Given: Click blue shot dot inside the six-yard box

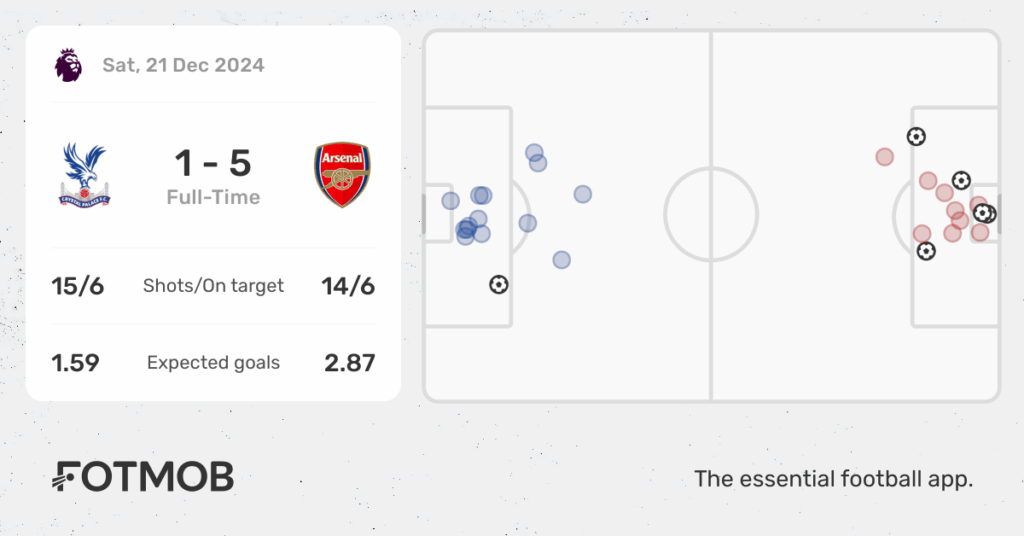Looking at the screenshot, I should [450, 200].
